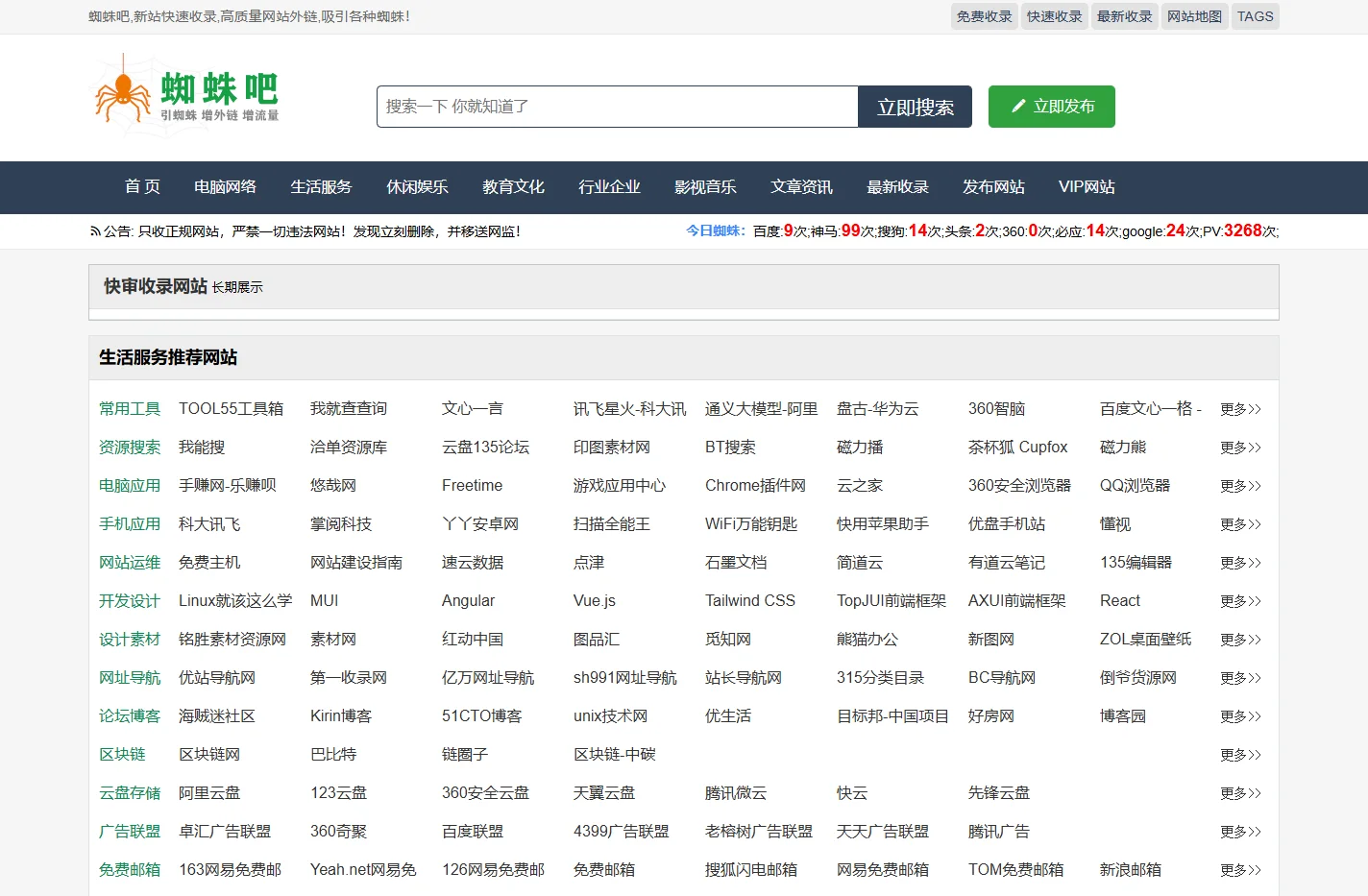
Task: Go to 首页 in the navigation bar
Action: click(x=142, y=187)
